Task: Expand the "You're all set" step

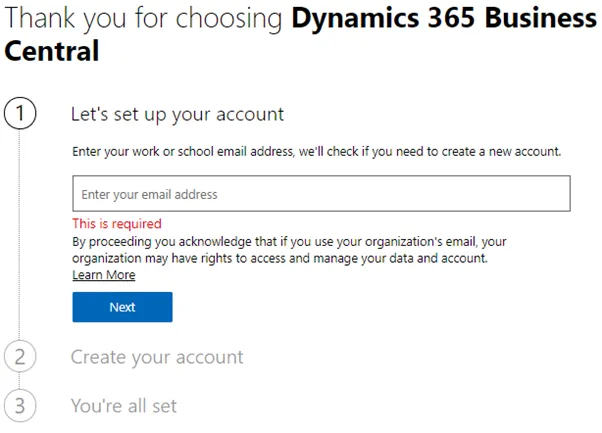Action: click(x=123, y=406)
